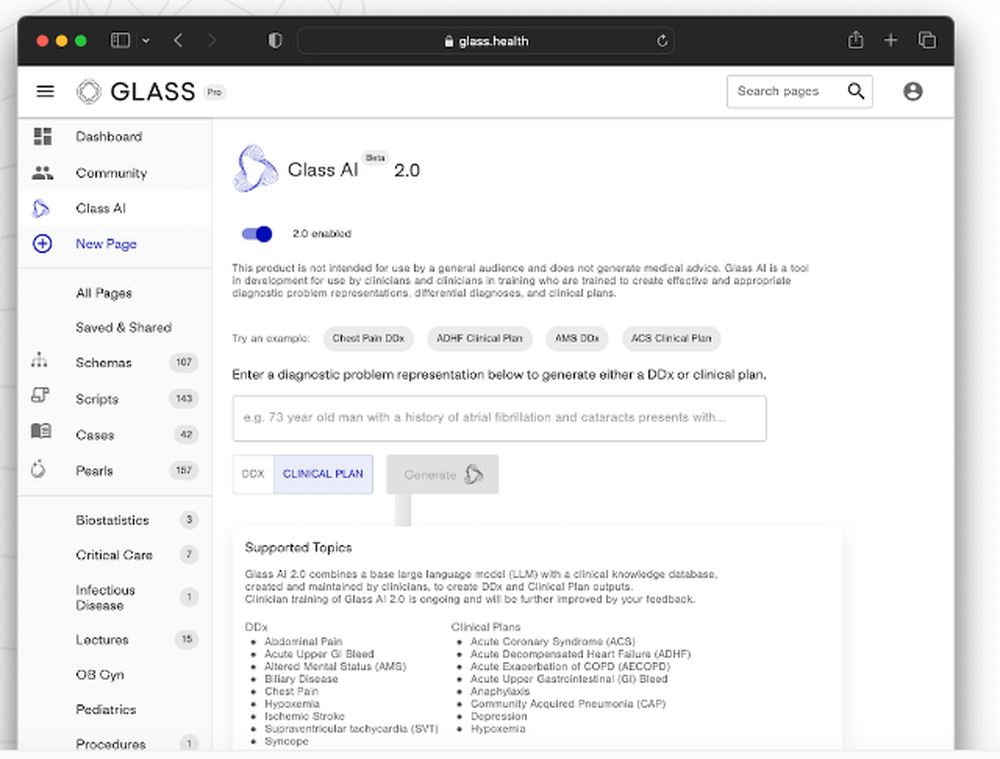Go back with Safari back arrow
This screenshot has width=1000, height=759.
click(x=178, y=41)
